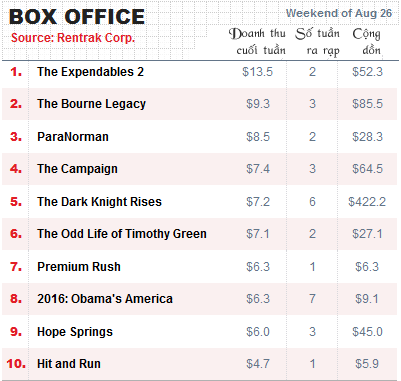The height and width of the screenshot is (381, 401).
Task: Click the ParaNorman movie title
Action: pos(73,137)
